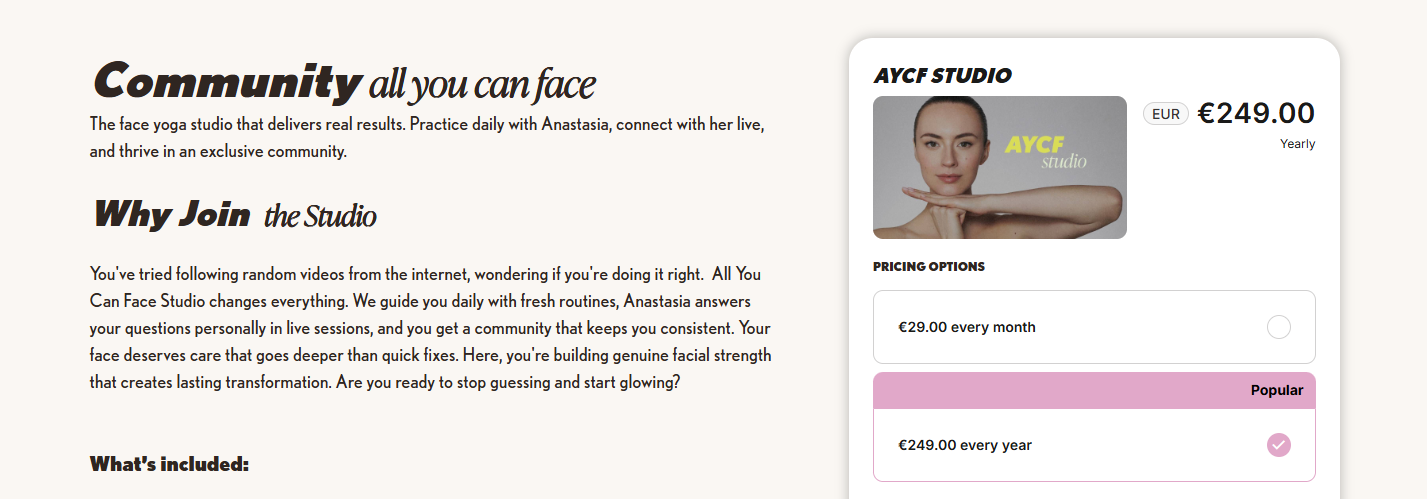Open the AYCF studio product thumbnail
Image resolution: width=1427 pixels, height=499 pixels.
999,167
